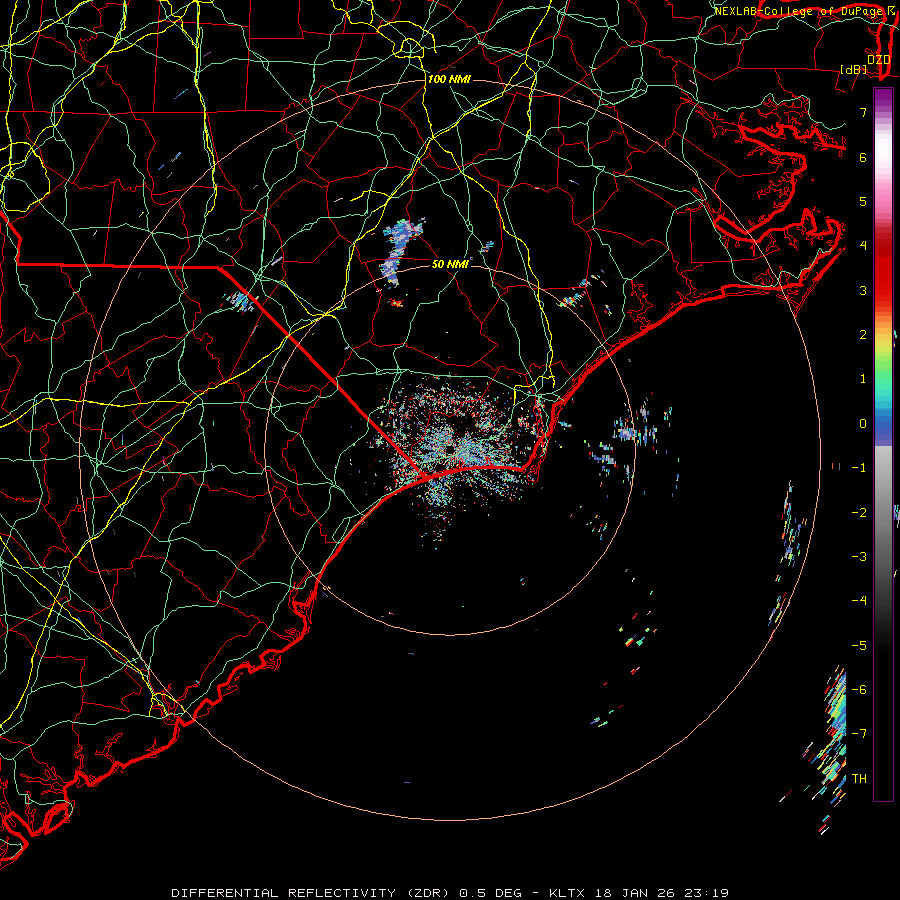Viewport: 900px width, 900px height.
Task: Click the 'DZD' legend title
Action: [x=878, y=60]
